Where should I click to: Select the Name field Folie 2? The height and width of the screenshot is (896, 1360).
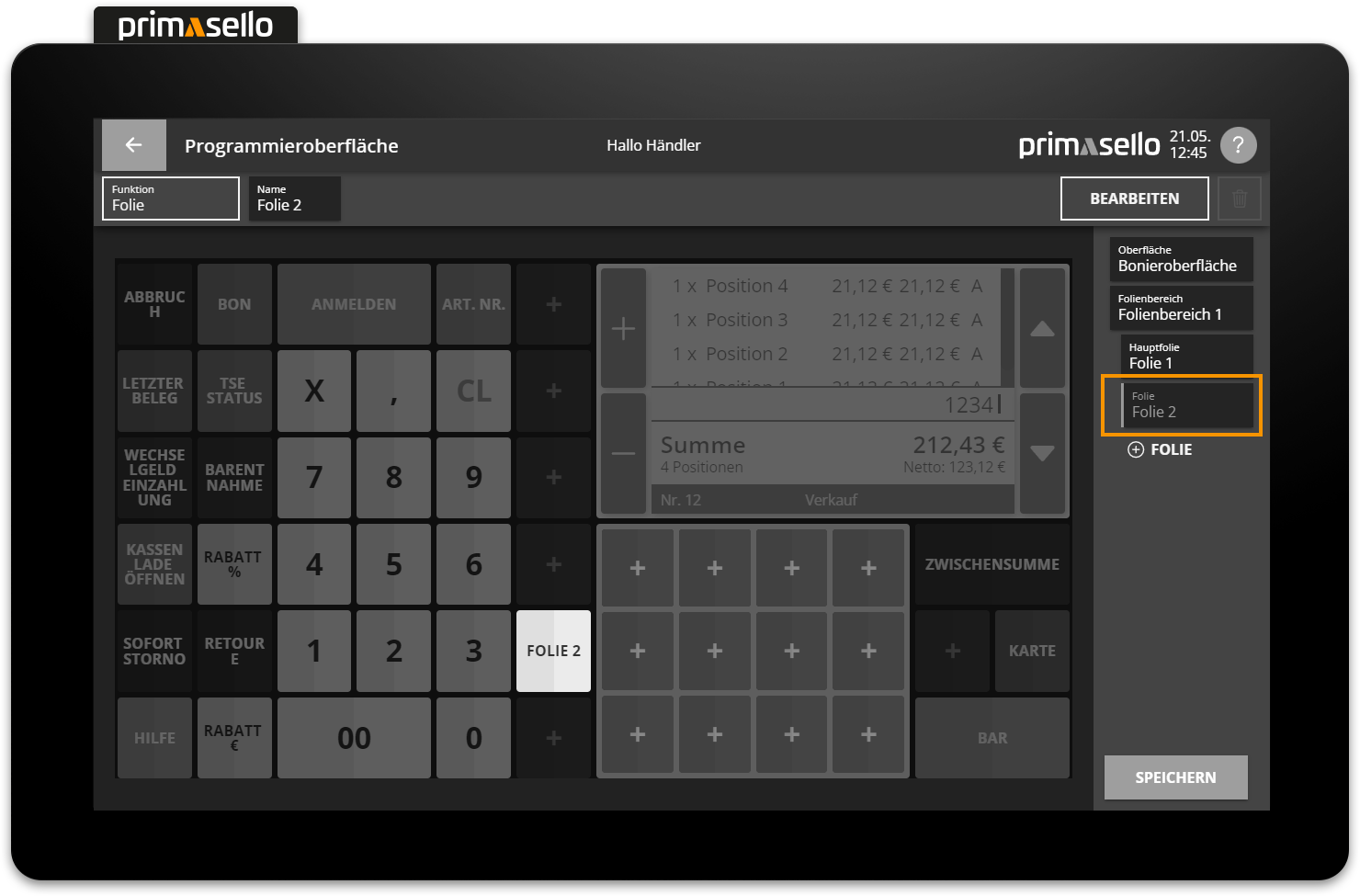pos(294,198)
